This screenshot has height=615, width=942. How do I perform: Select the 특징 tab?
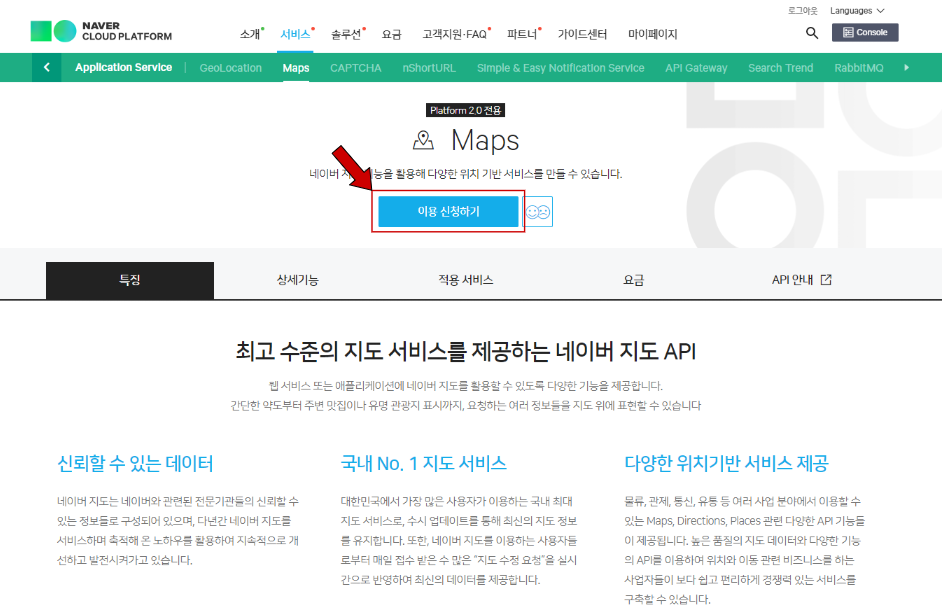click(130, 280)
